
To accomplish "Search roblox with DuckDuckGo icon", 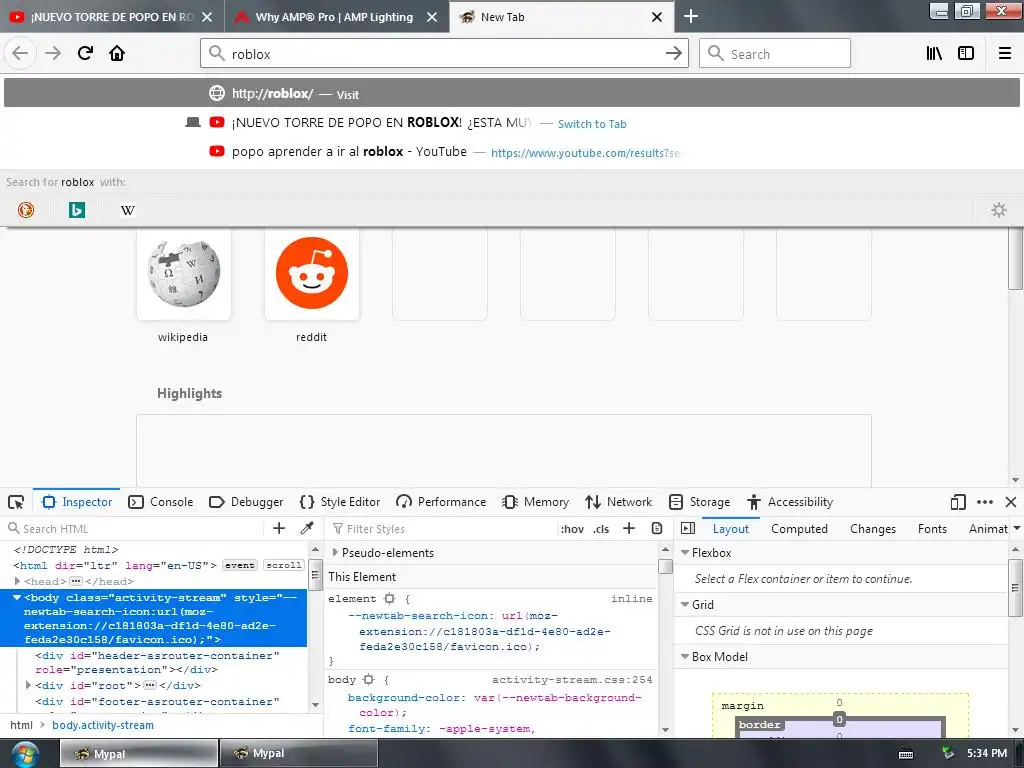I will click(26, 210).
